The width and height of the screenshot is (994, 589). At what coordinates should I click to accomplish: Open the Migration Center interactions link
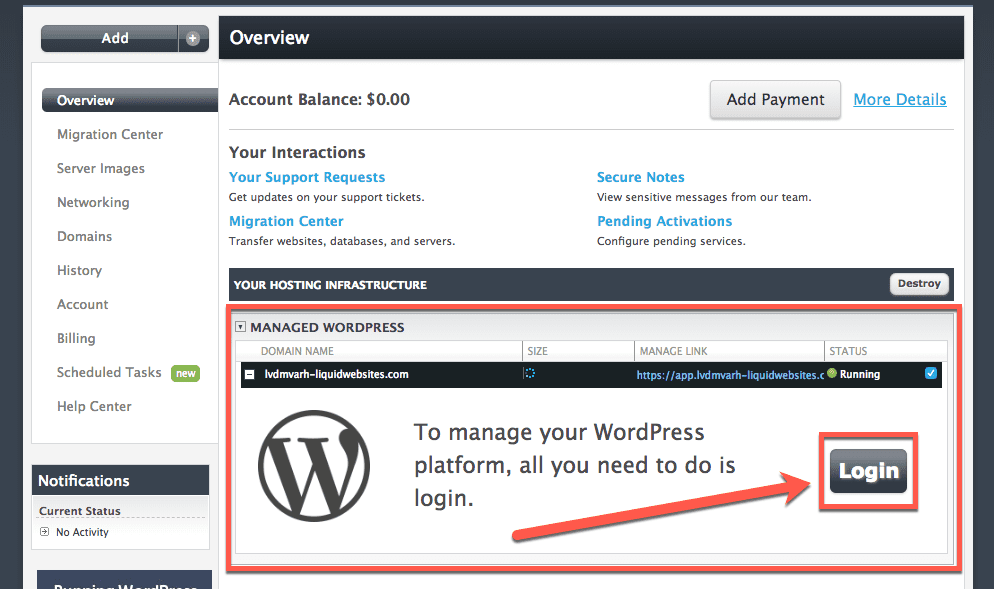tap(286, 221)
